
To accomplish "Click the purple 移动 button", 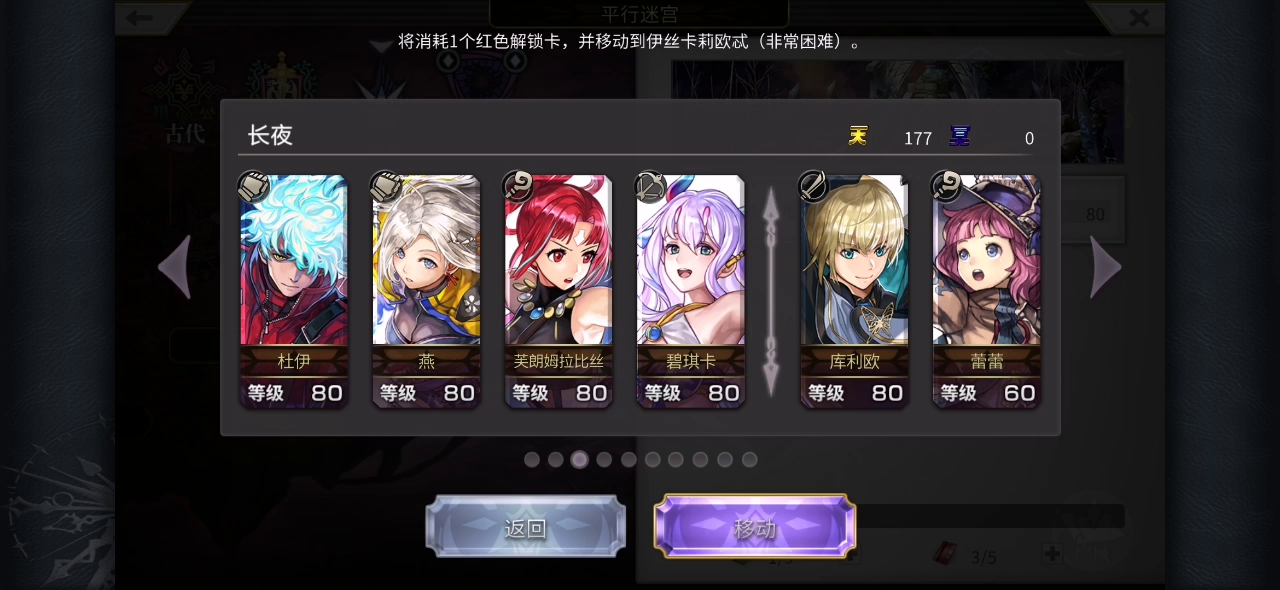I will (755, 527).
